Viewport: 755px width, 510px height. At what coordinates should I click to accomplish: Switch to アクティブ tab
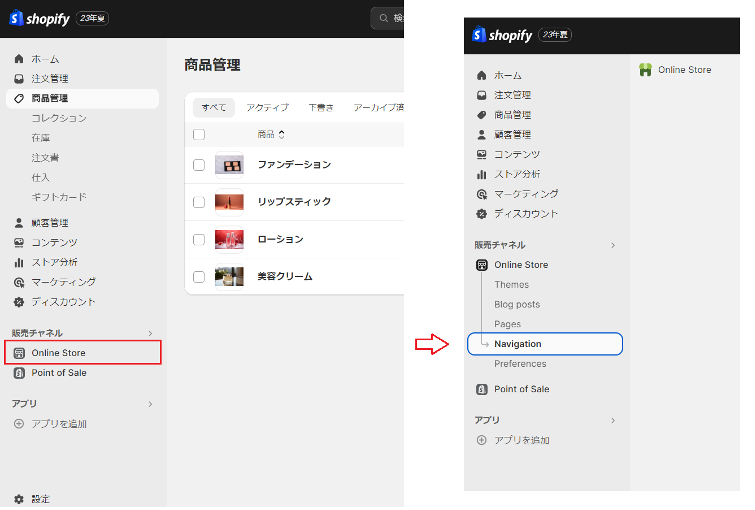tap(268, 107)
